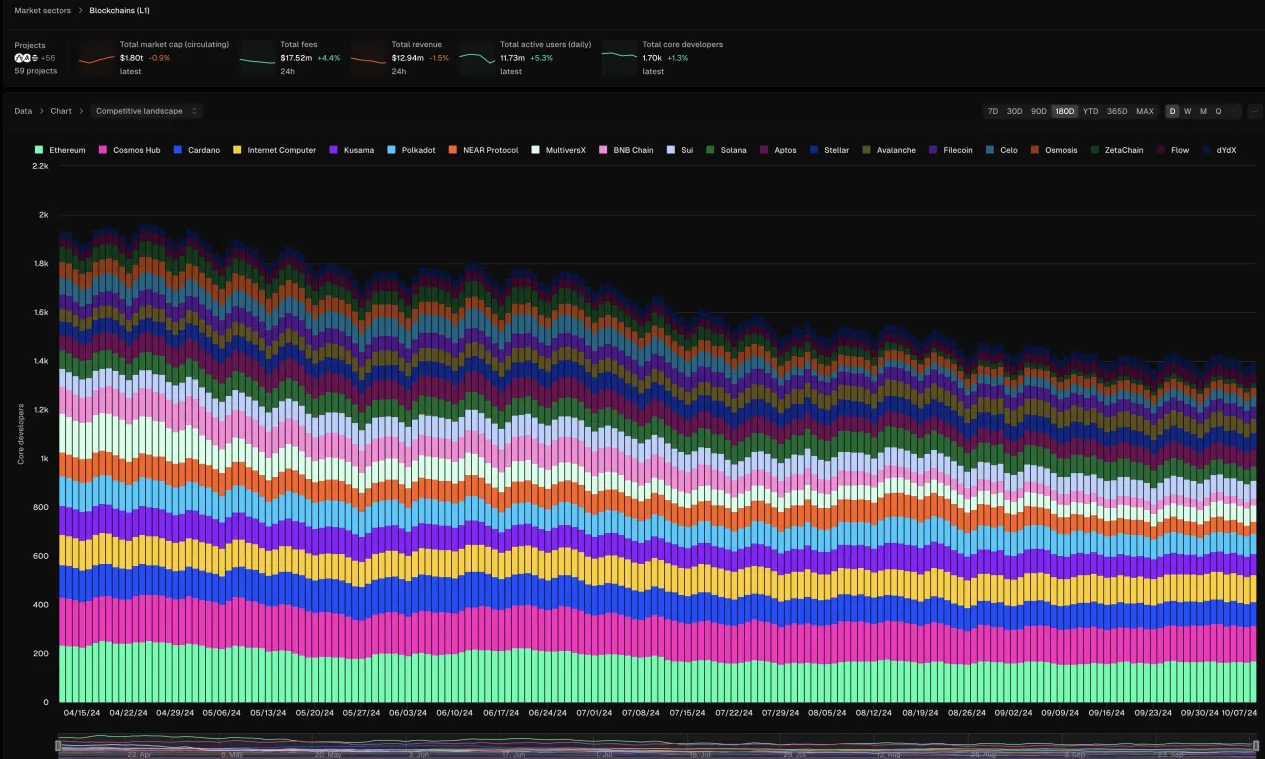Go to Market sectors breadcrumb

[42, 10]
